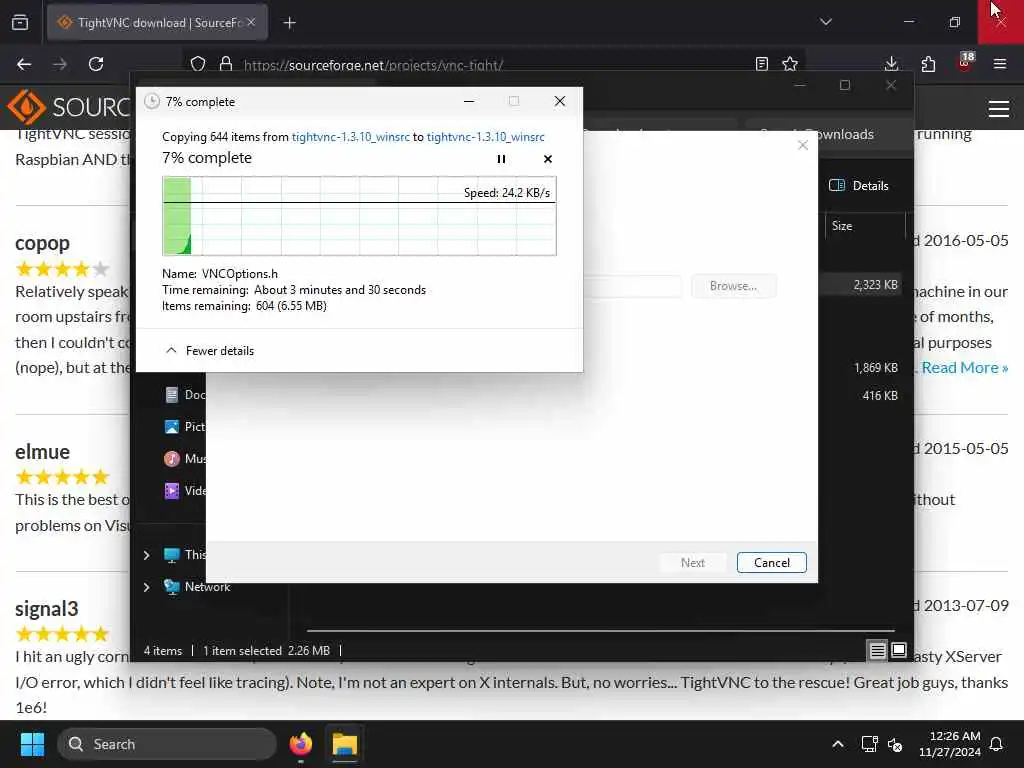This screenshot has width=1024, height=768.
Task: List all tabs dropdown arrow
Action: tap(825, 22)
